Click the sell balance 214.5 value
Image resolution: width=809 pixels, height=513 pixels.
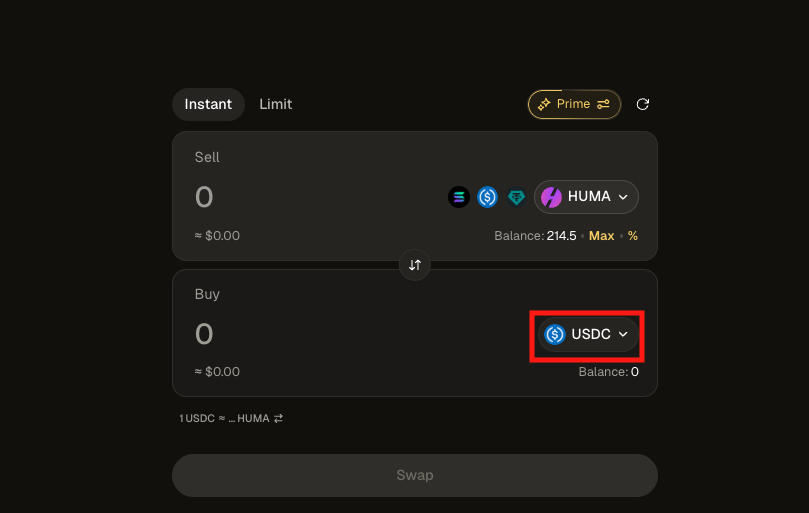[x=561, y=236]
